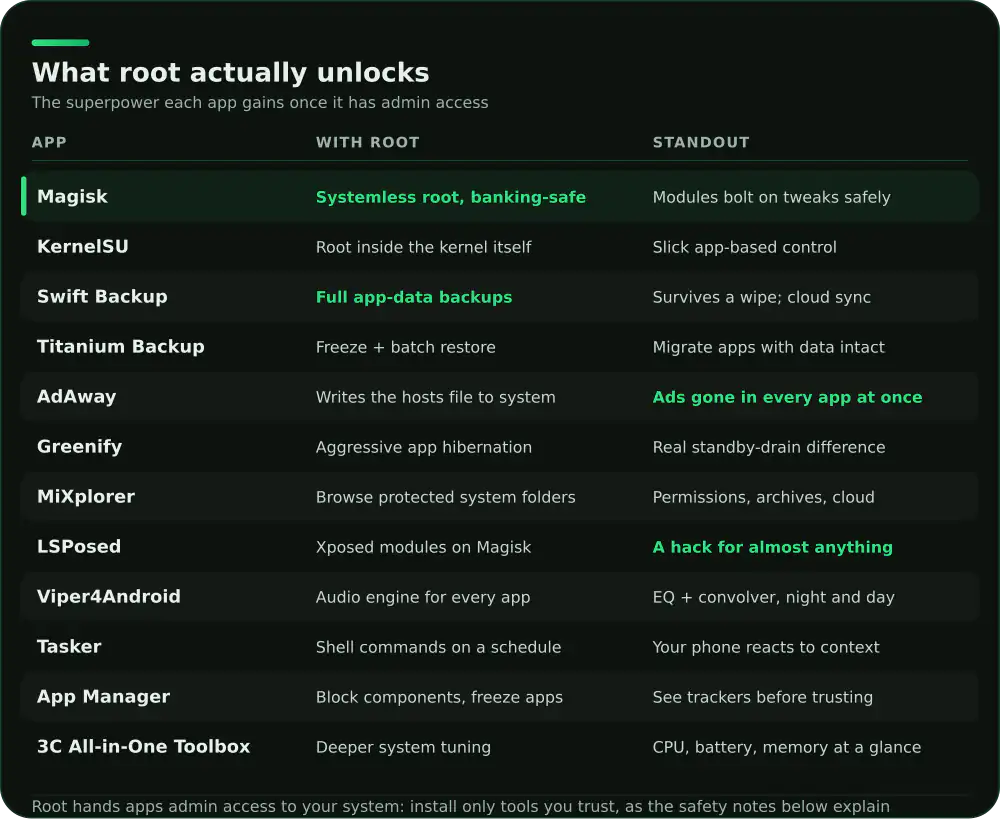Screen dimensions: 1000x819
Task: Click 'Real standby-drain difference' cell
Action: point(768,447)
